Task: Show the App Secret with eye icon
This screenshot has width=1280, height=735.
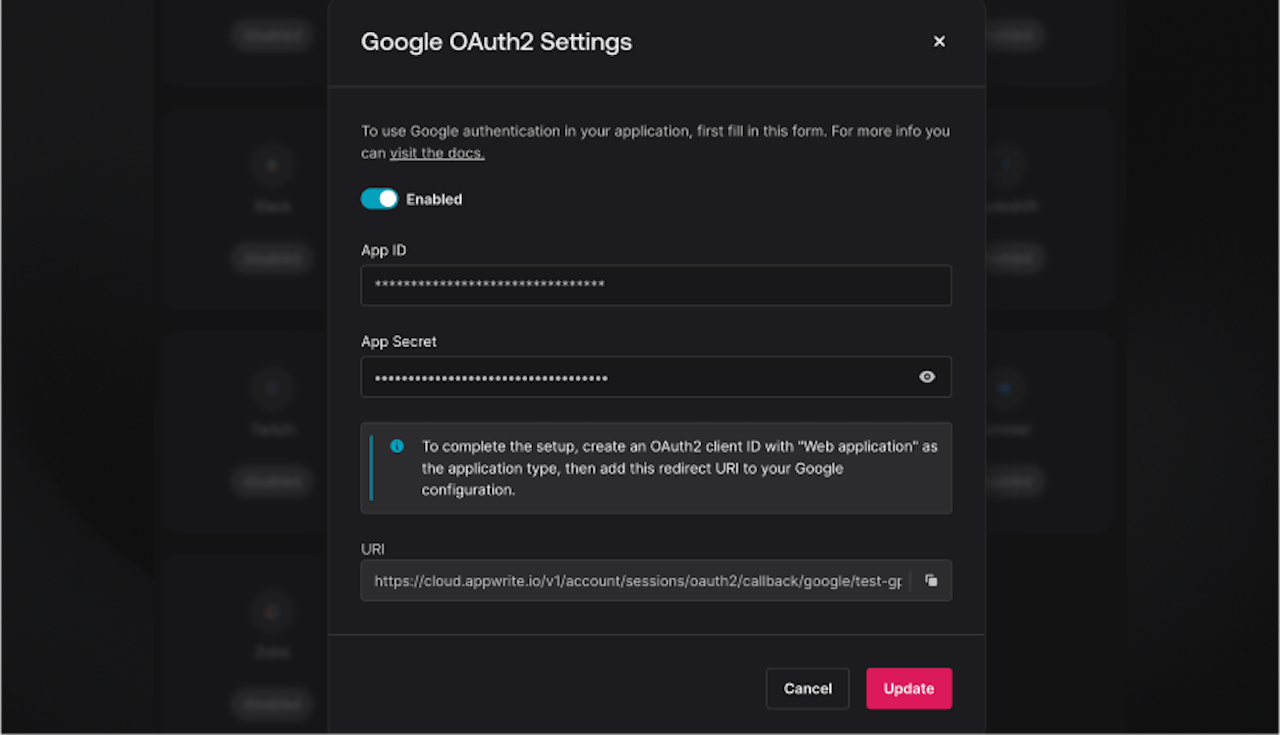Action: tap(927, 377)
